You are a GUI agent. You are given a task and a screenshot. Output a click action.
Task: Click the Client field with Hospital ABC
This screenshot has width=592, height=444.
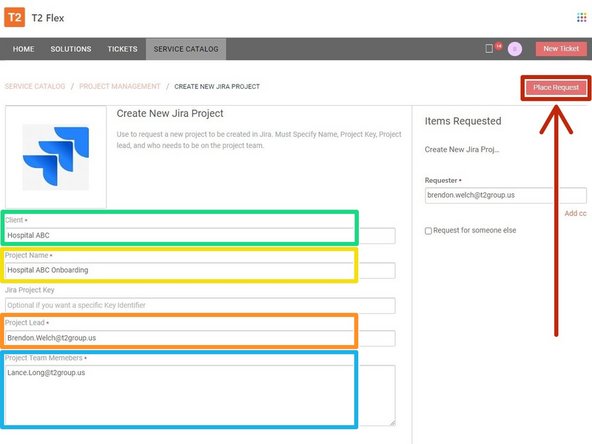[x=200, y=236]
